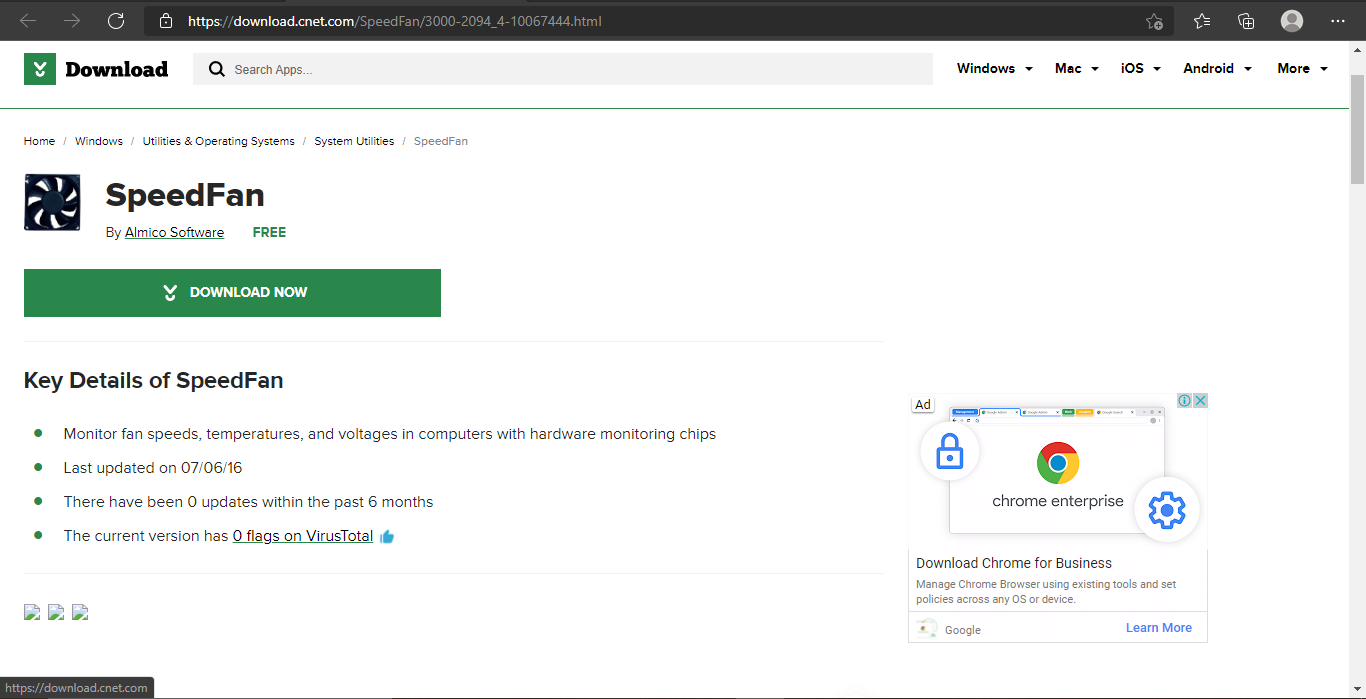Open 0 flags on VirusTotal link
The width and height of the screenshot is (1366, 699).
(x=303, y=536)
